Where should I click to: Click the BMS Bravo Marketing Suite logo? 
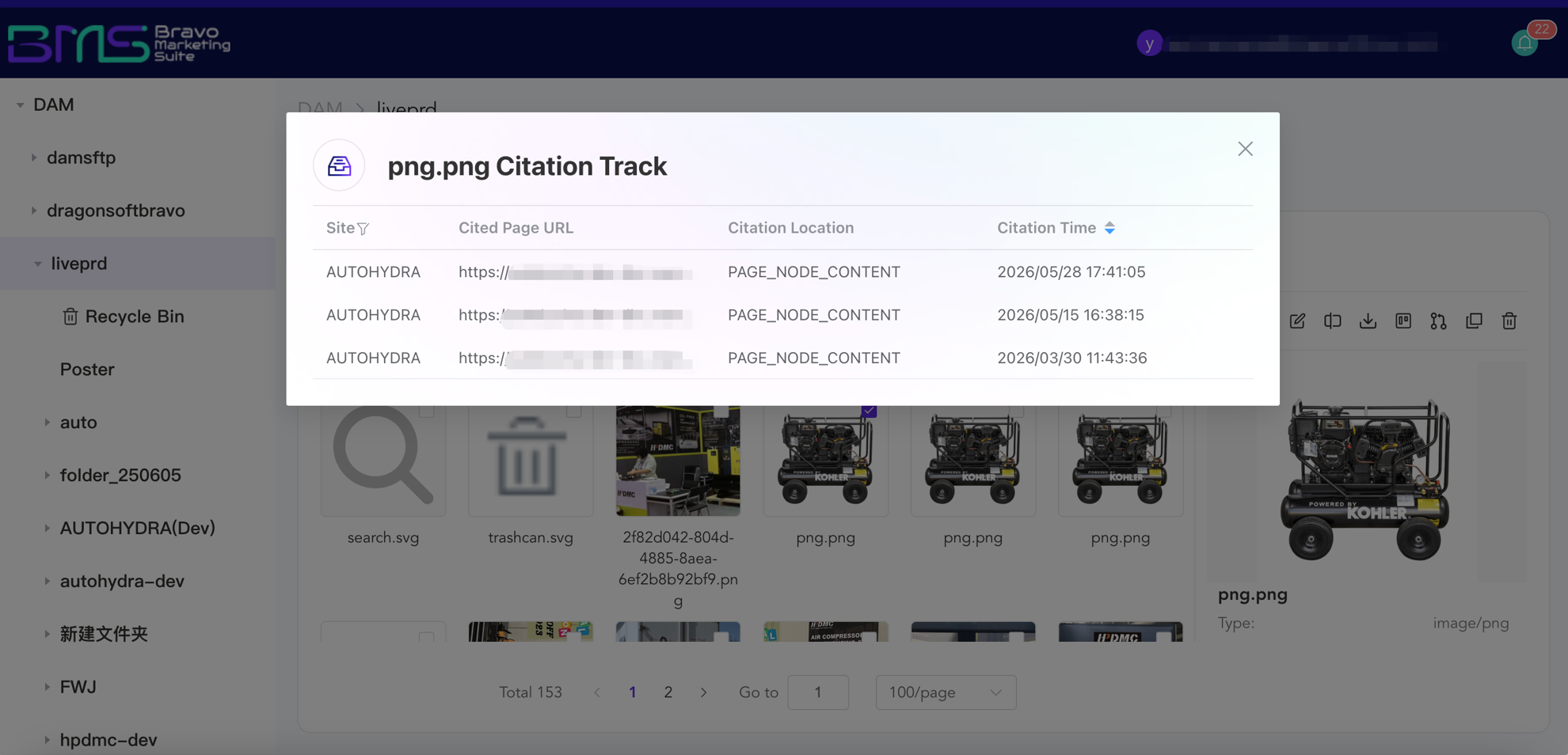pyautogui.click(x=120, y=43)
